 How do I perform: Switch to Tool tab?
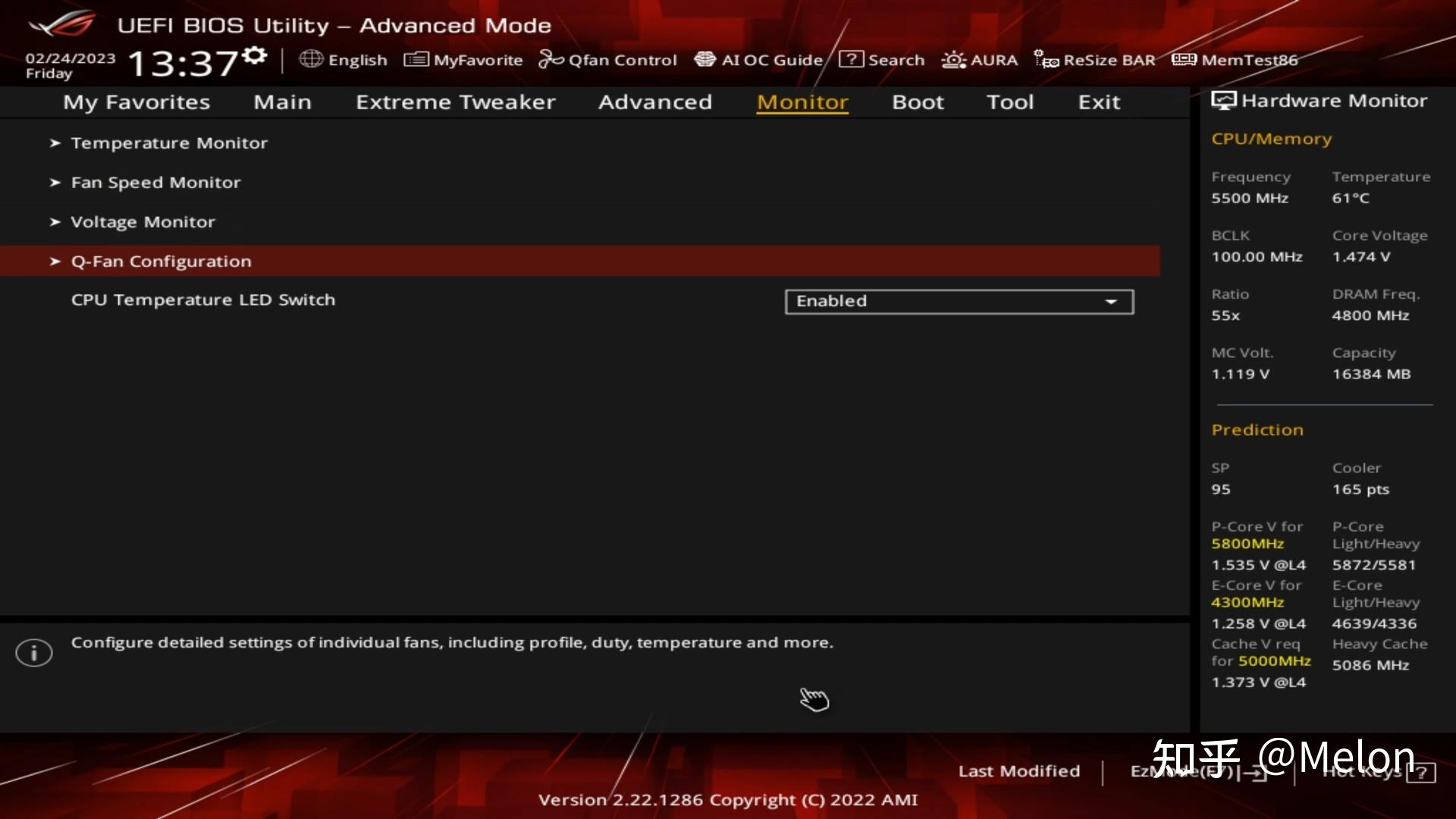[1010, 102]
